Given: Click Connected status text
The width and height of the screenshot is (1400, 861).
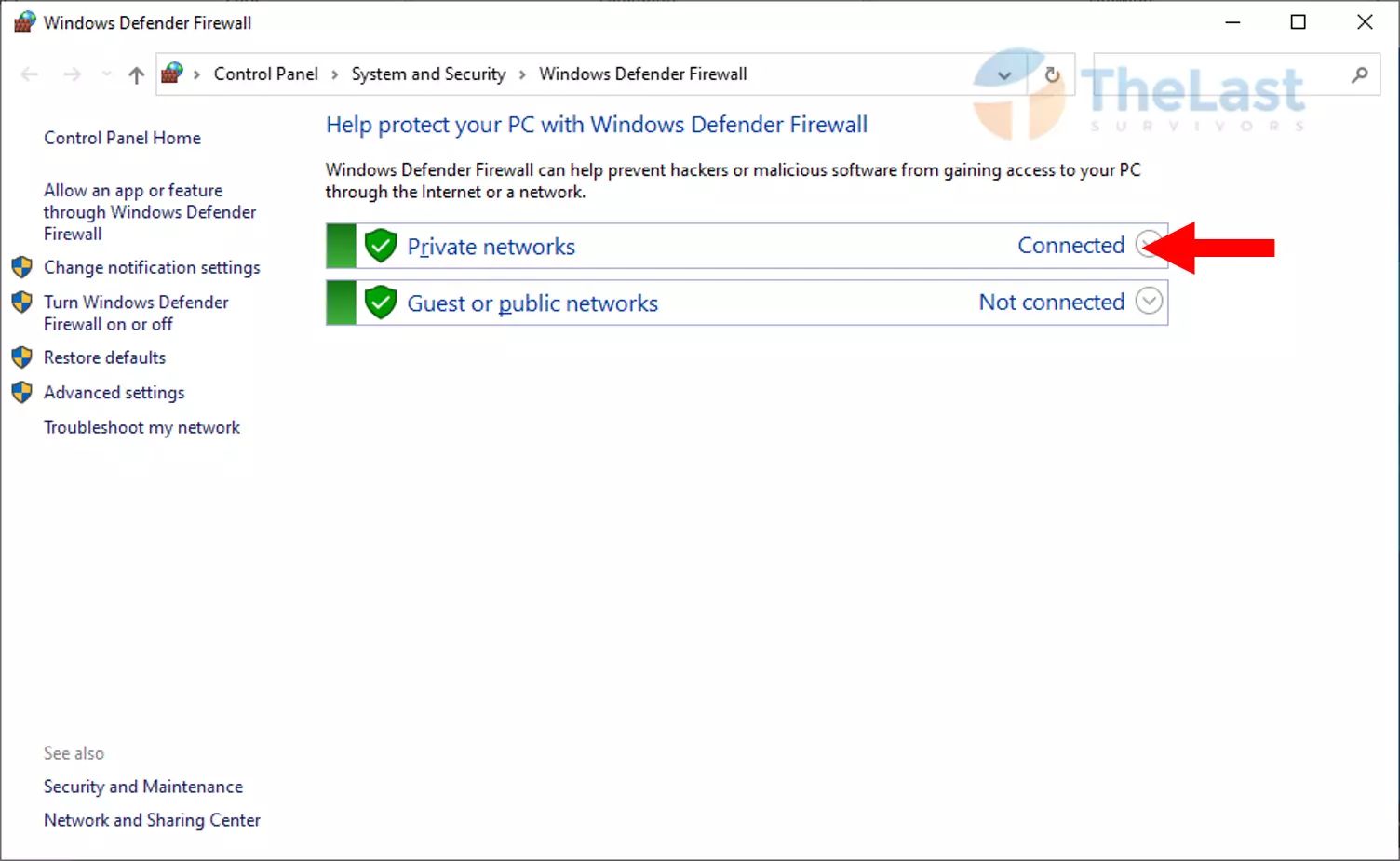Looking at the screenshot, I should 1070,246.
